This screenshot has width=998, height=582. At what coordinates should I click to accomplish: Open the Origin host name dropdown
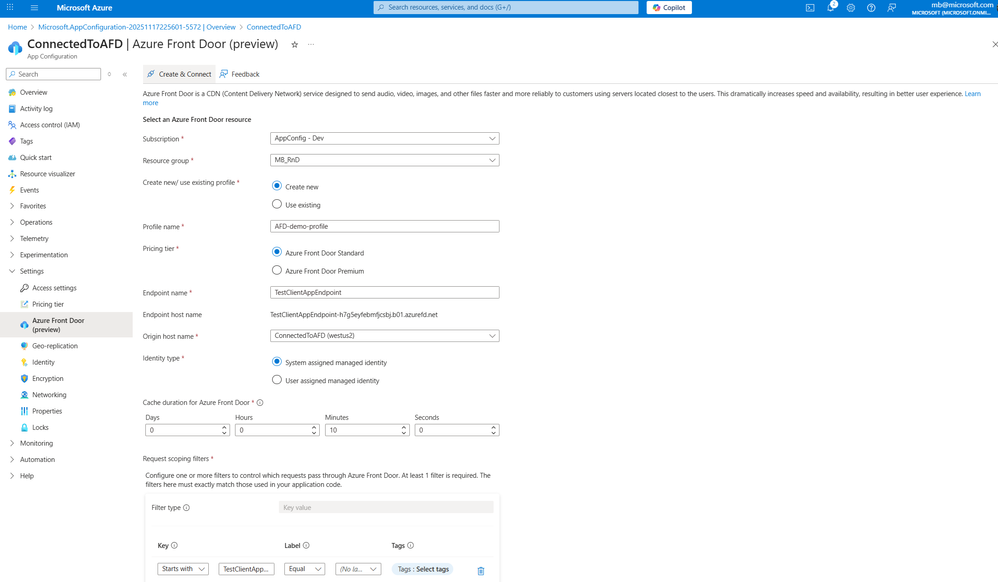click(384, 336)
